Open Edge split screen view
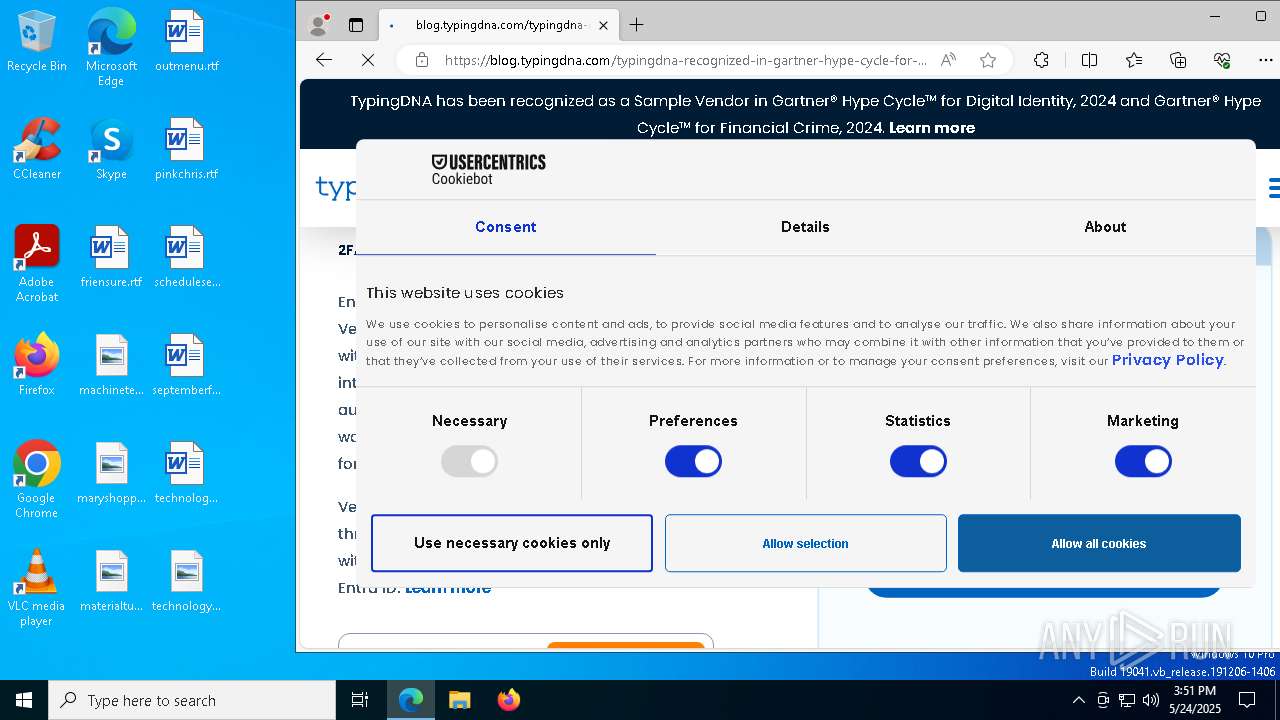 [x=1090, y=60]
